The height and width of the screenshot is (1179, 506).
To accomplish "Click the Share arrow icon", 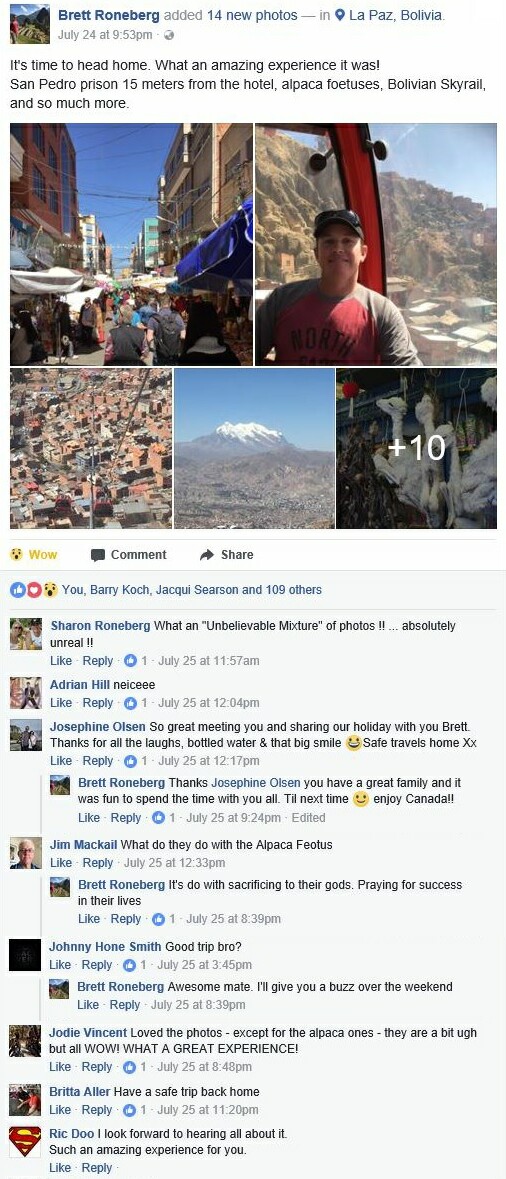I will click(x=207, y=555).
